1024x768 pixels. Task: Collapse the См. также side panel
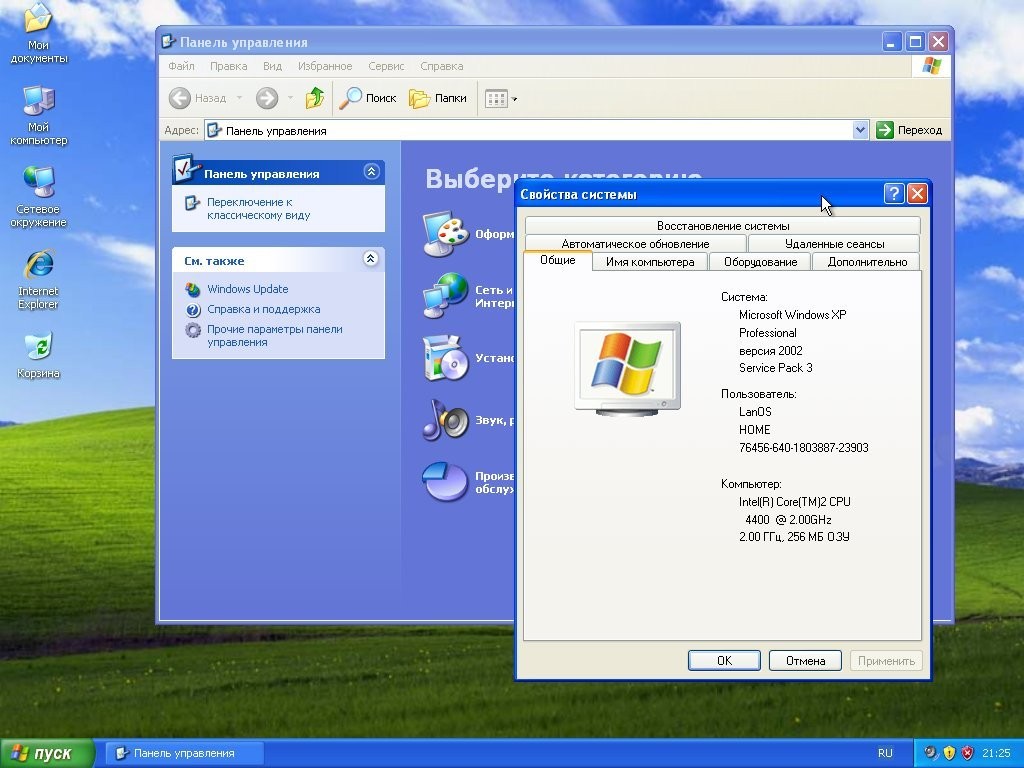pos(370,259)
